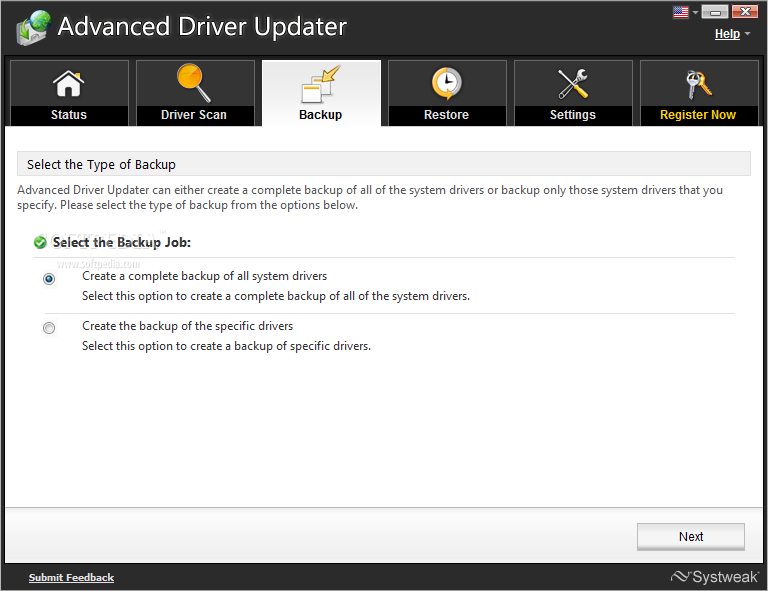Go to the Restore tab label
This screenshot has height=591, width=768.
[x=446, y=115]
